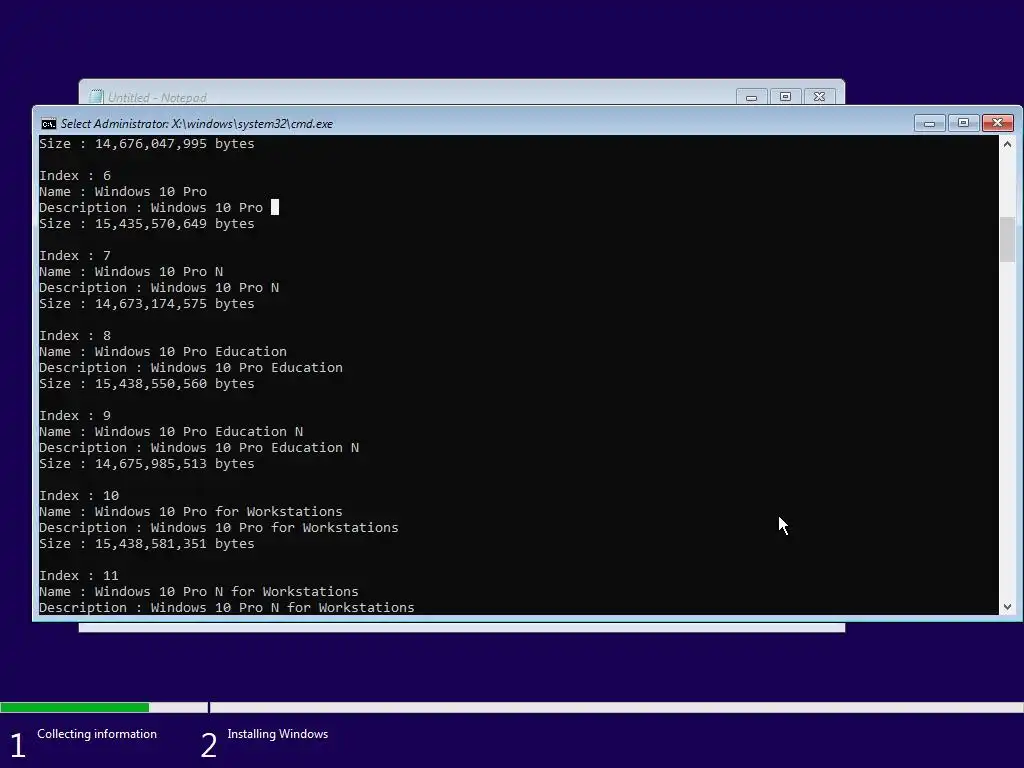Image resolution: width=1024 pixels, height=768 pixels.
Task: Click the 'Index : 7' line
Action: coord(75,256)
